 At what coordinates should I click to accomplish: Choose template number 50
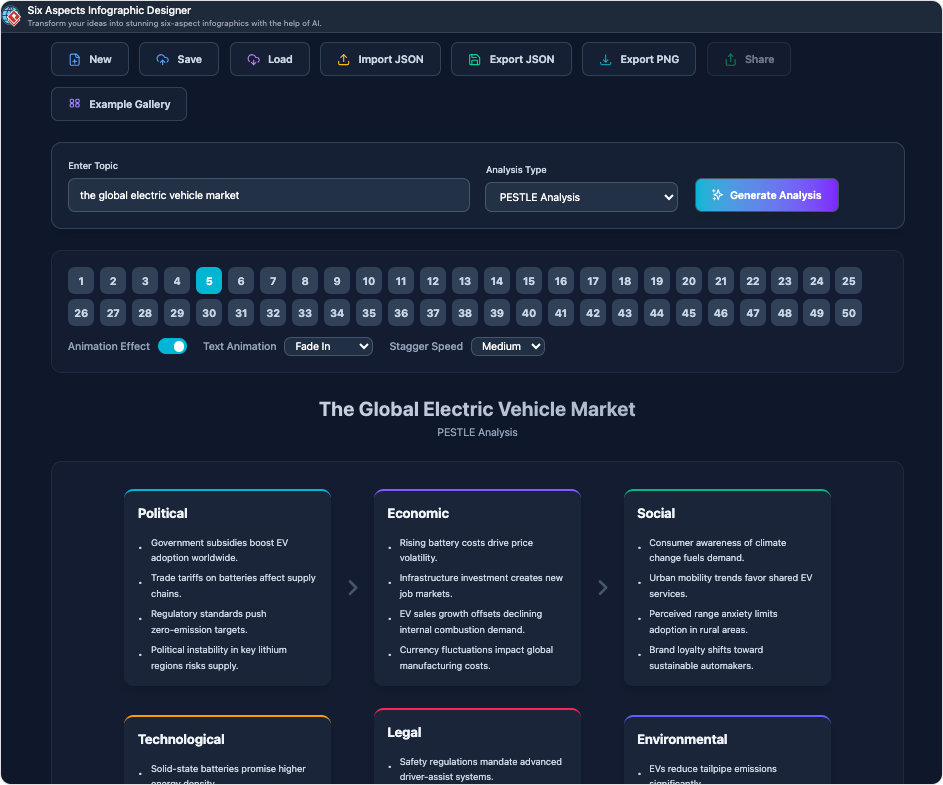[x=848, y=313]
